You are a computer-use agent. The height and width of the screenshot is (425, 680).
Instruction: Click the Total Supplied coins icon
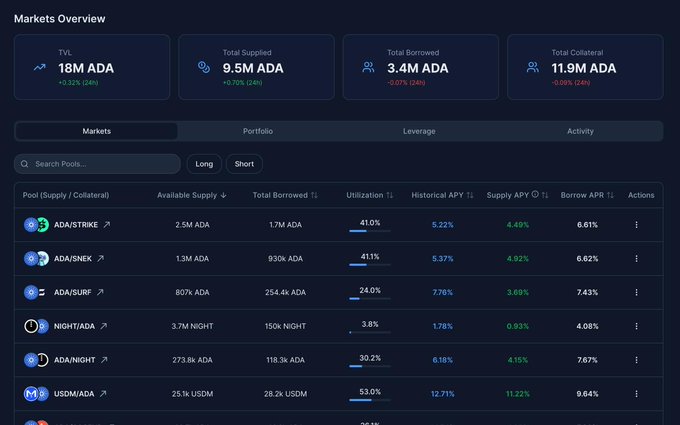click(204, 67)
